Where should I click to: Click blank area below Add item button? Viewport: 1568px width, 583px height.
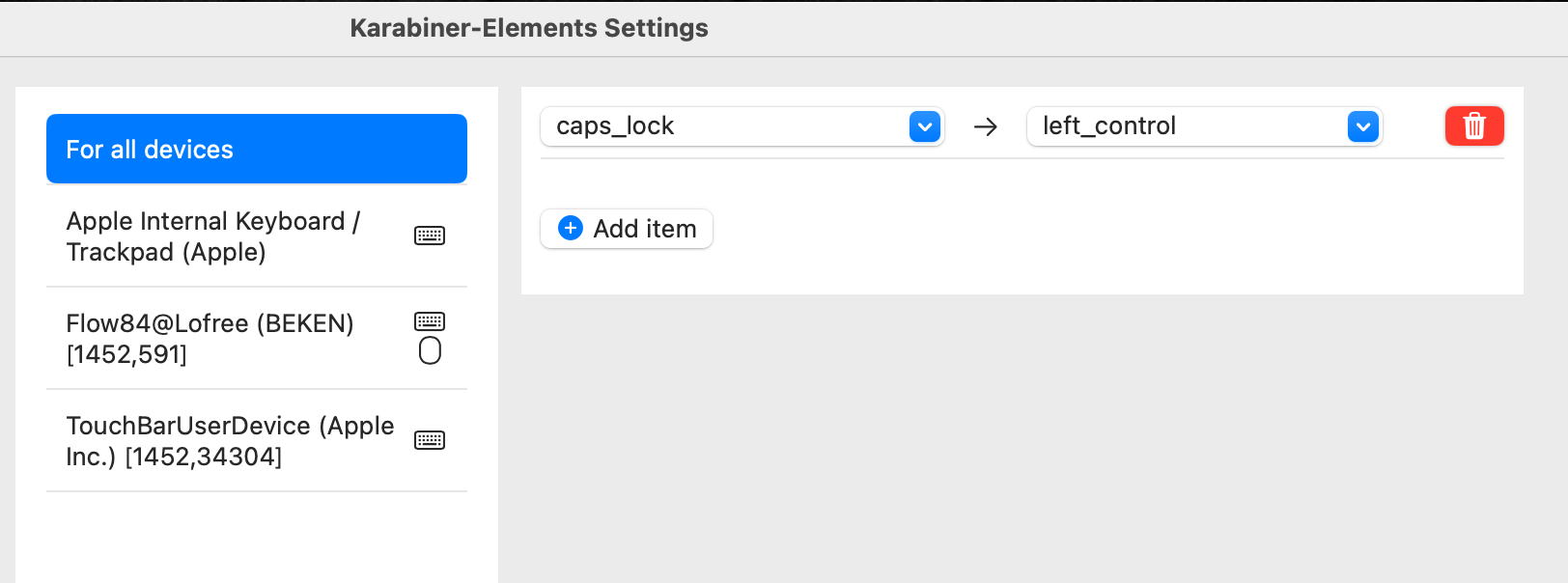coord(966,270)
